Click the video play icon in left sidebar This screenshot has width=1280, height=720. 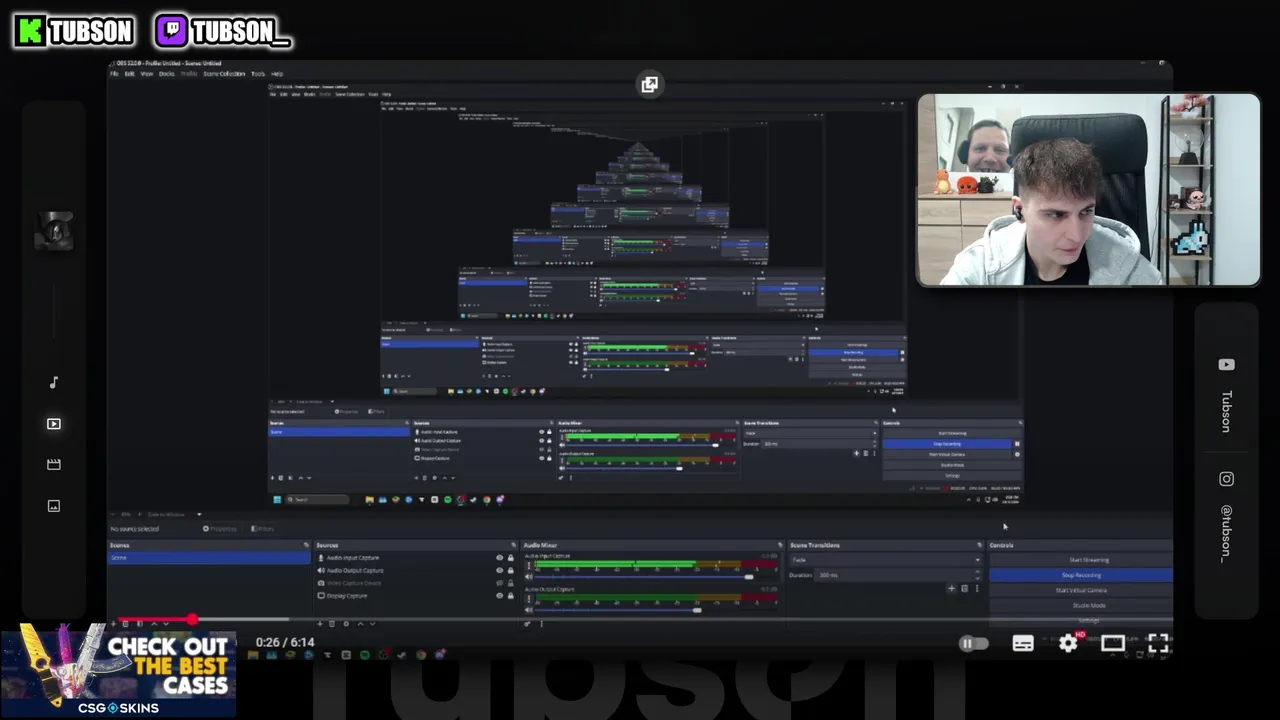pos(54,424)
